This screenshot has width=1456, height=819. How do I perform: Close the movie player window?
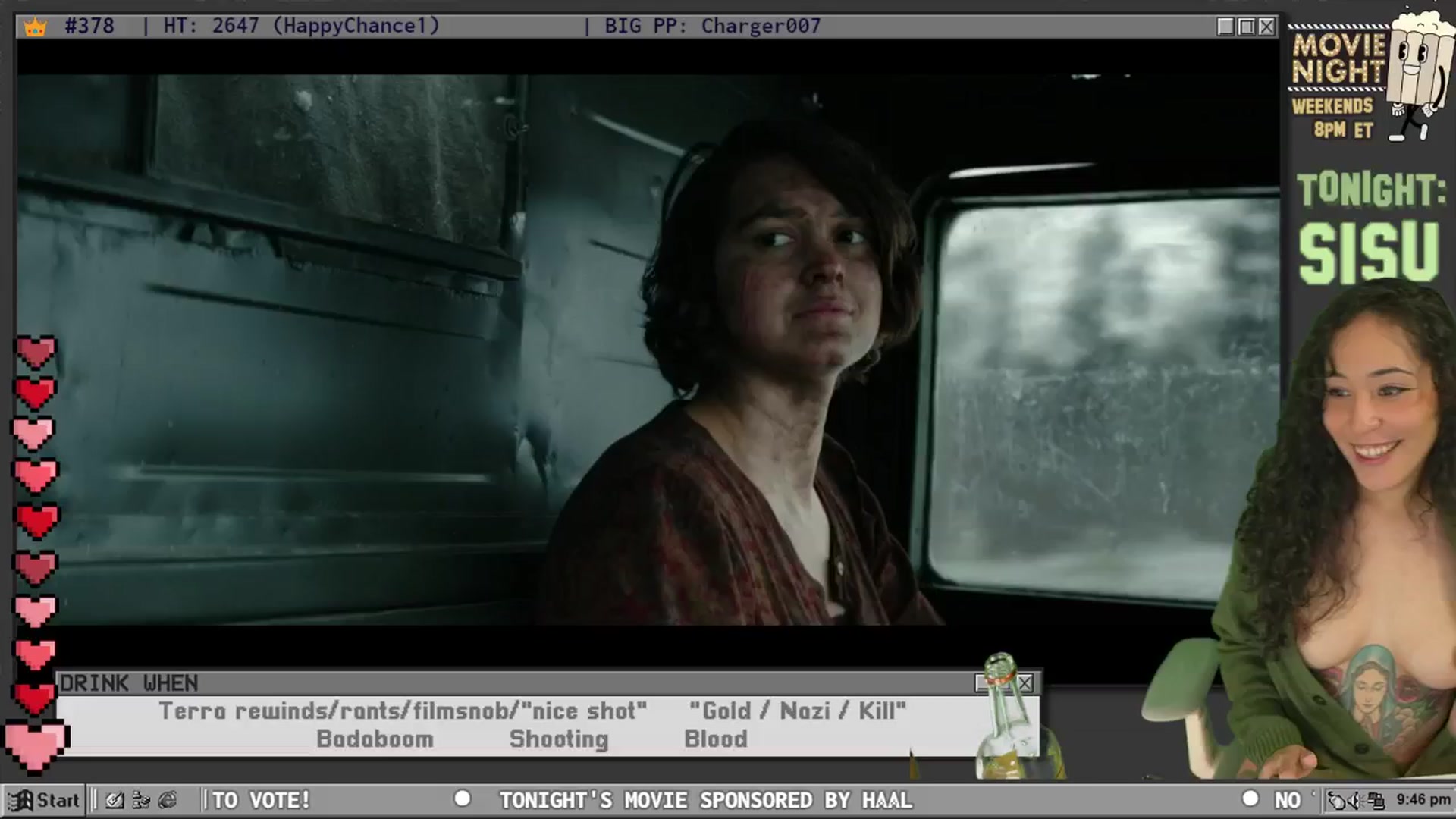(1266, 27)
